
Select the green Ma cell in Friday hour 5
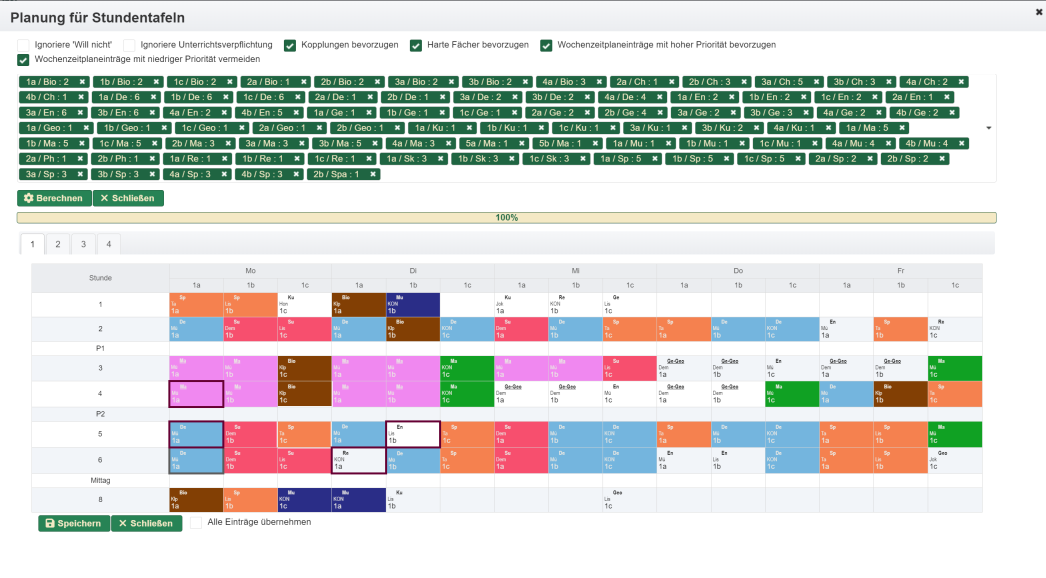(x=954, y=434)
